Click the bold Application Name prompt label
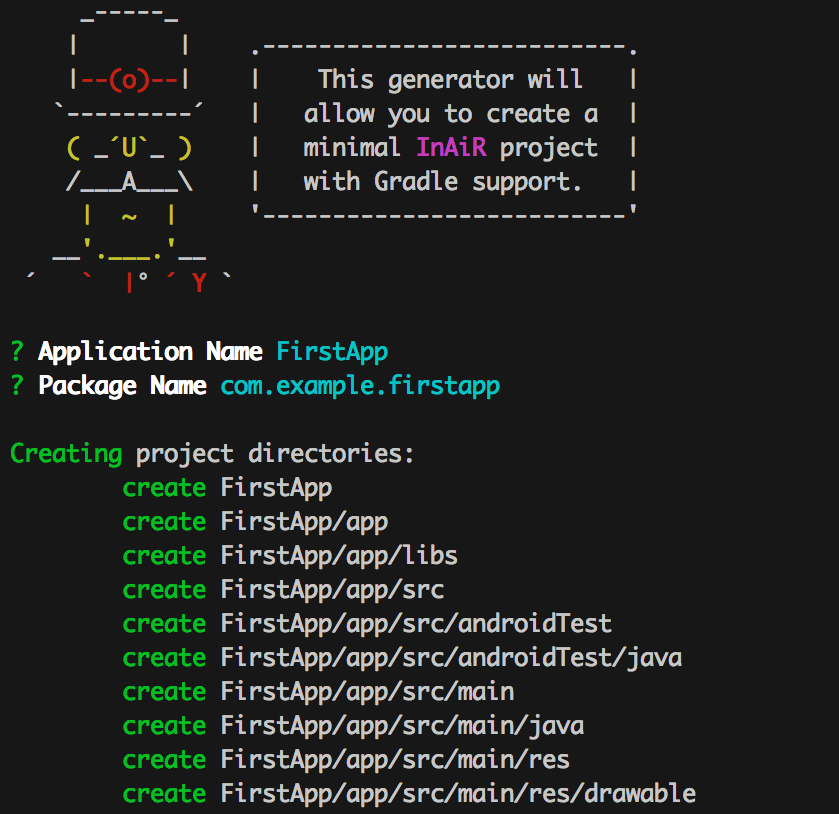839x814 pixels. click(151, 352)
